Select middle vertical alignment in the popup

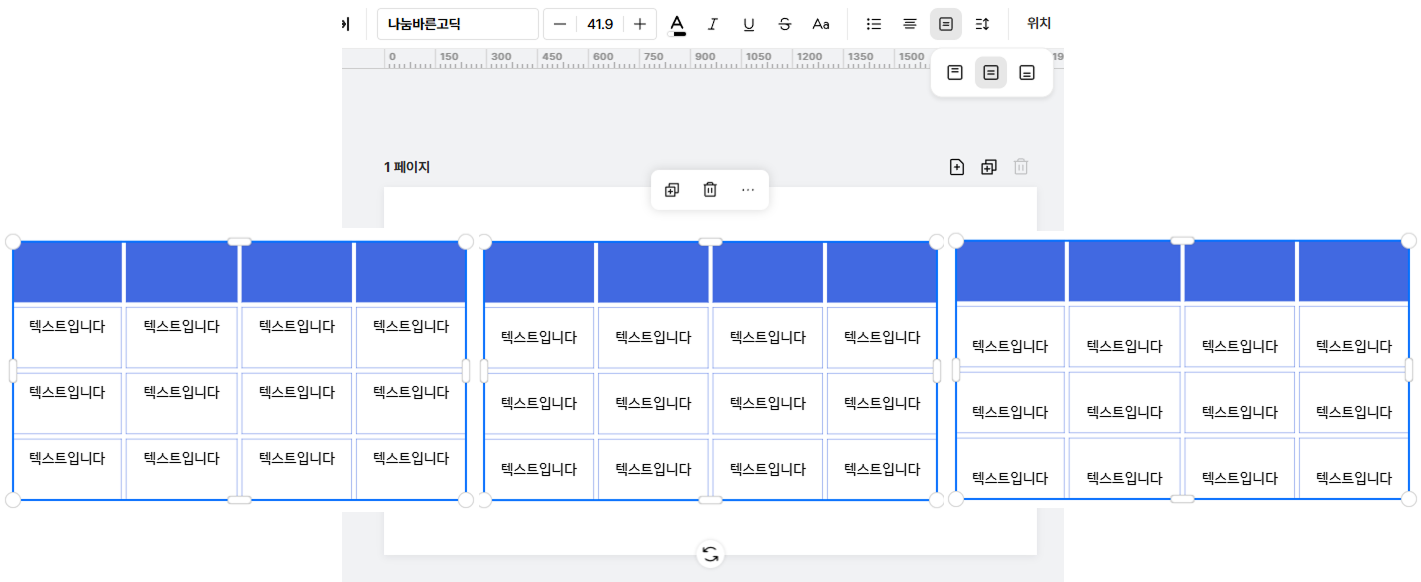tap(991, 73)
